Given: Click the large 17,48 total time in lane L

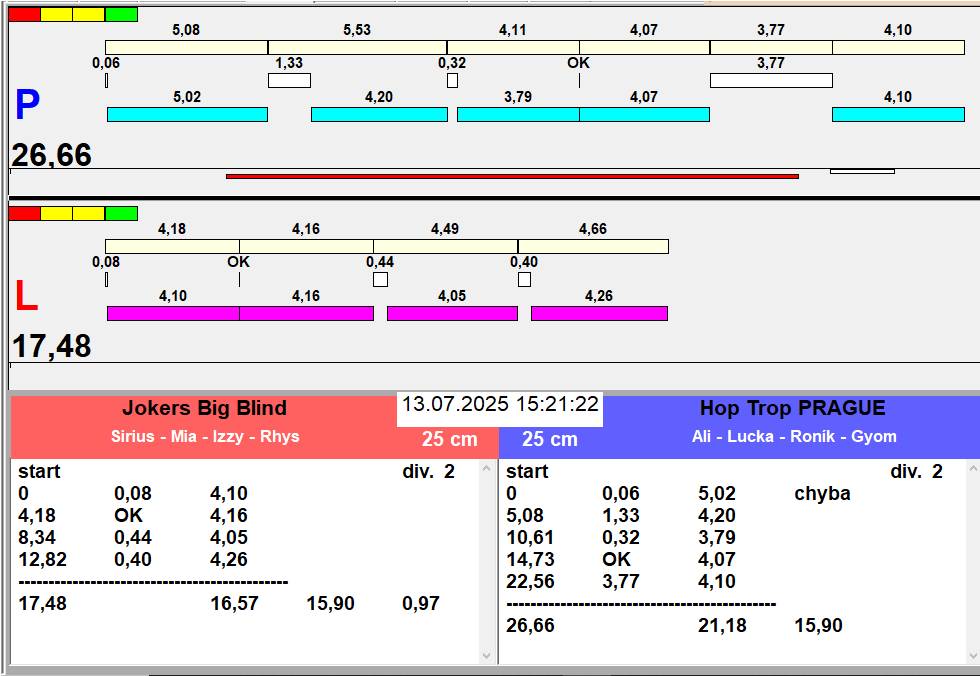Looking at the screenshot, I should tap(52, 346).
